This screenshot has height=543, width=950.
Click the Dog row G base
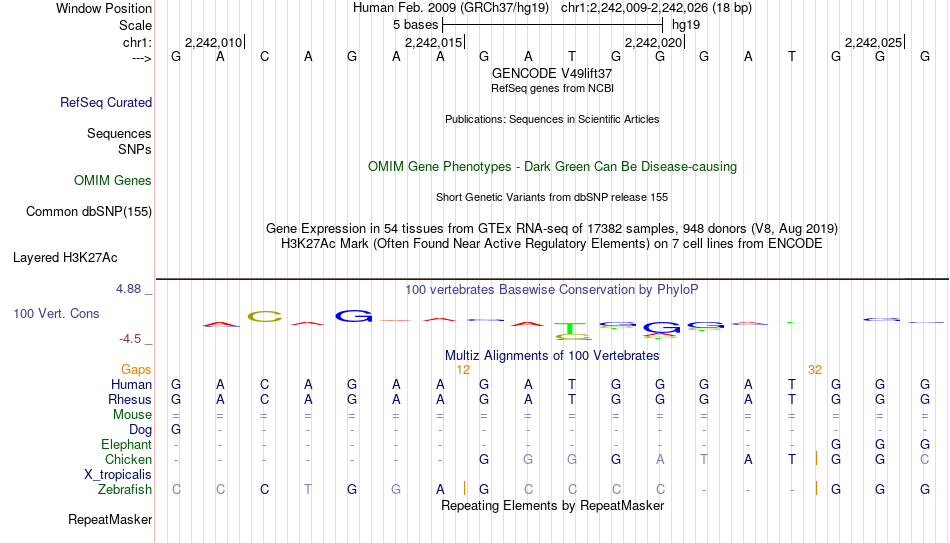[176, 430]
